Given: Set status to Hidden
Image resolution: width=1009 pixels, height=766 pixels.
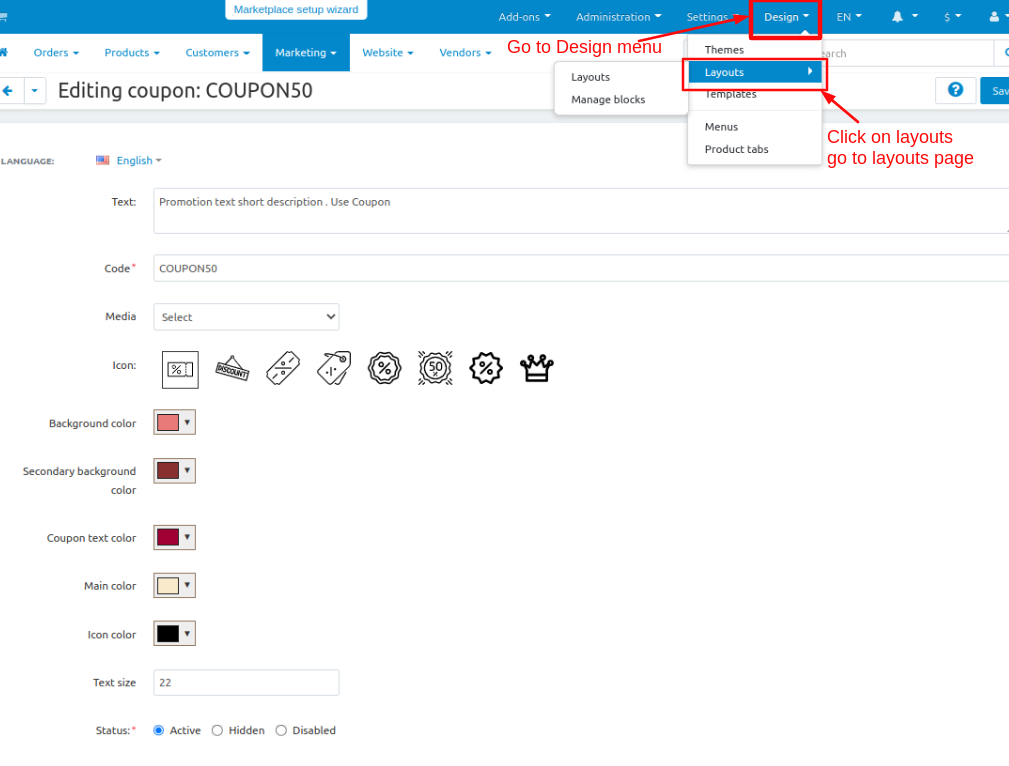Looking at the screenshot, I should click(218, 730).
